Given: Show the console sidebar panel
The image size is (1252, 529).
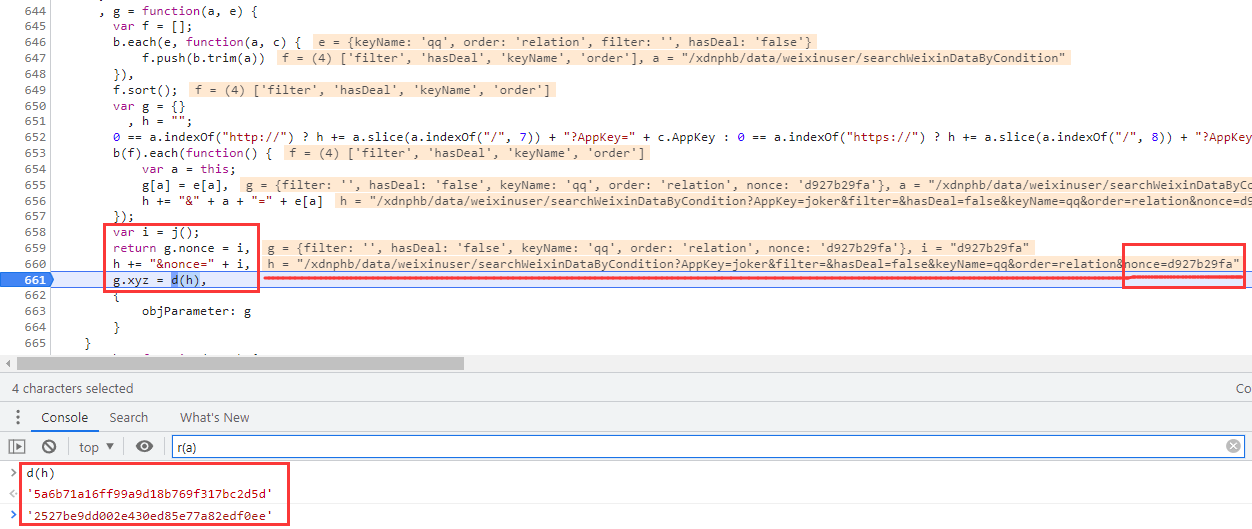Looking at the screenshot, I should 16,447.
